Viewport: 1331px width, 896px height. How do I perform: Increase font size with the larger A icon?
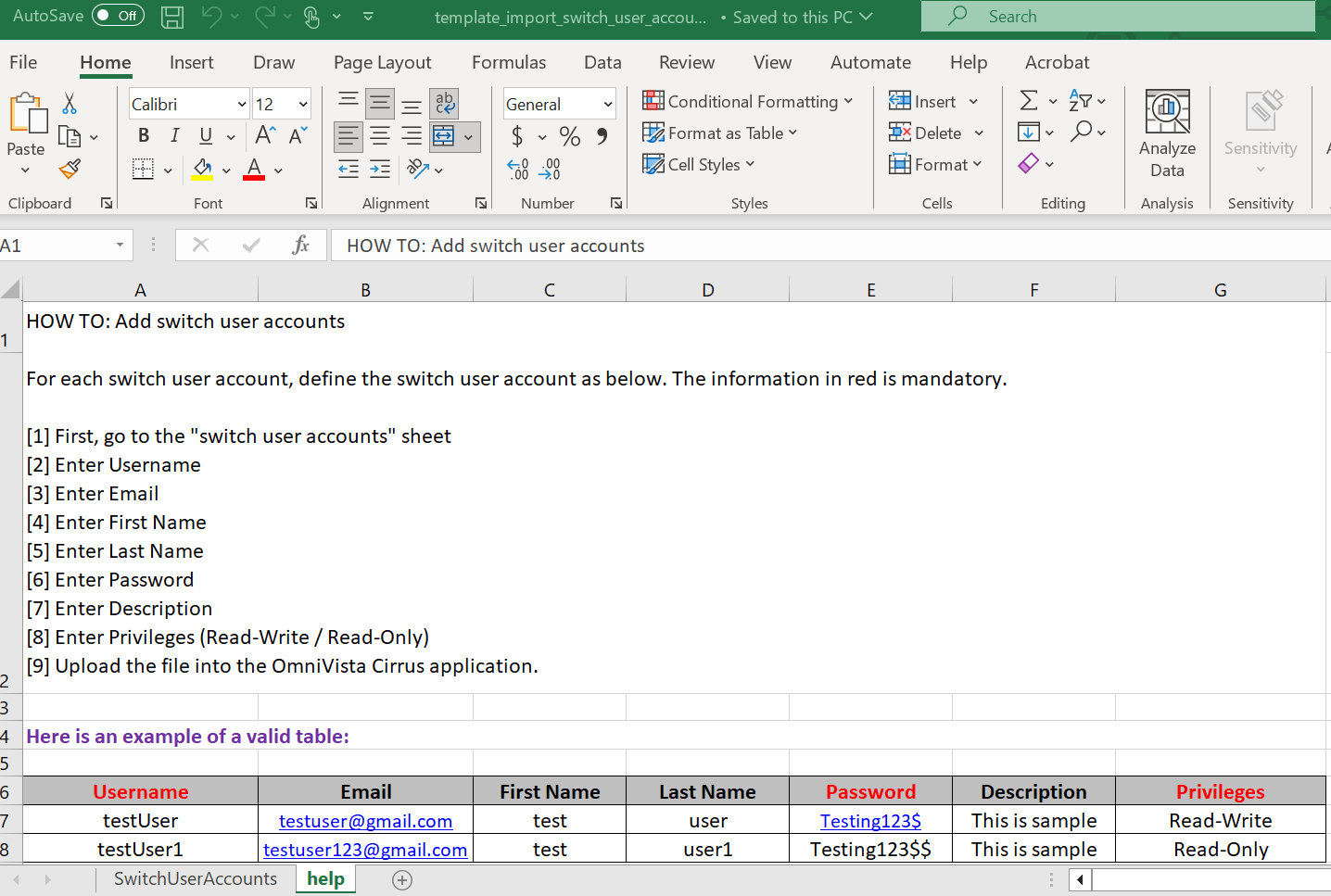(265, 135)
